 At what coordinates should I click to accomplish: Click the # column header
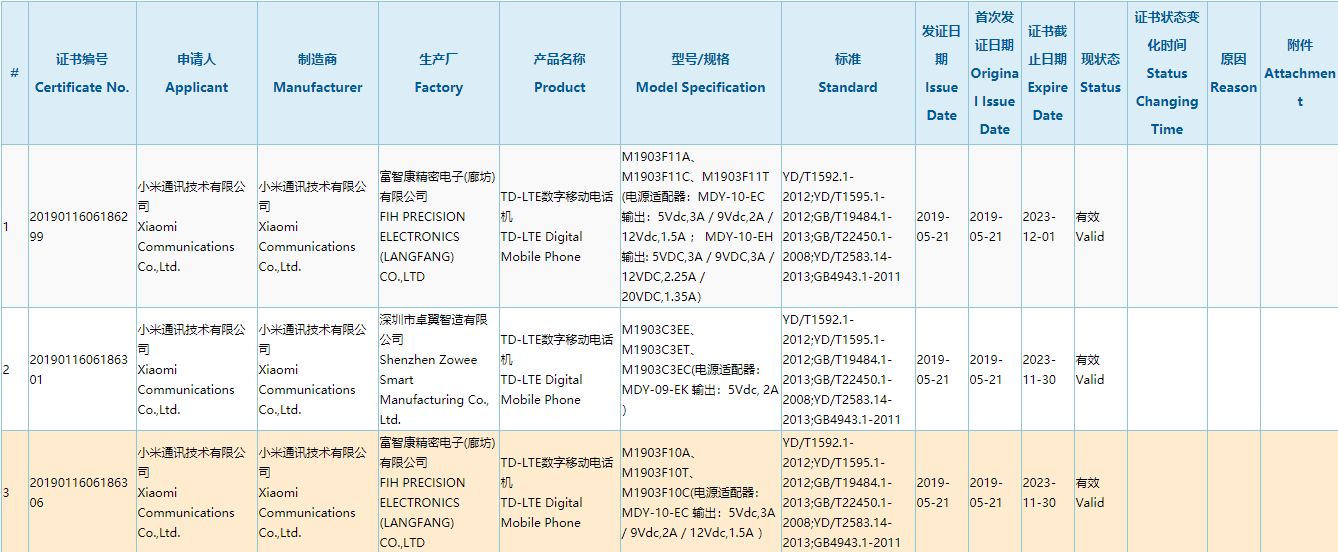14,73
